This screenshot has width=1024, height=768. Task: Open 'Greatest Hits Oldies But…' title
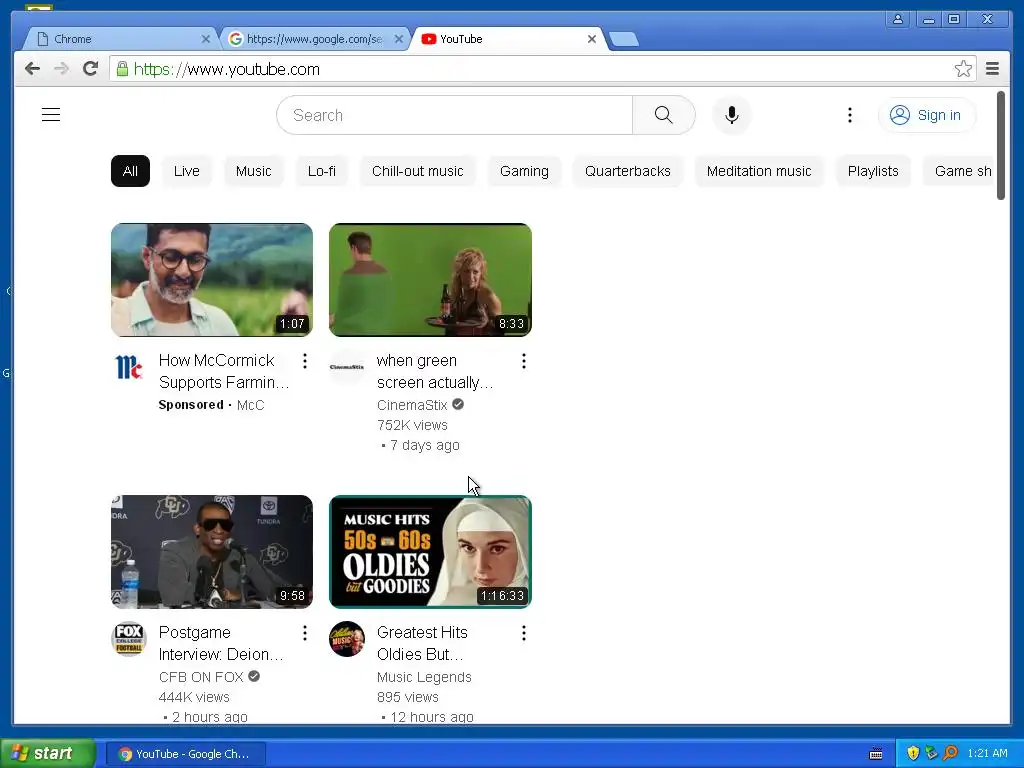tap(422, 643)
